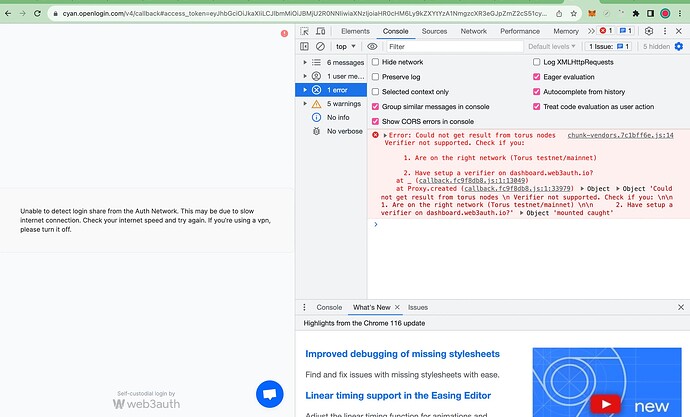
Task: Open the blue chat support bubble
Action: click(x=270, y=394)
